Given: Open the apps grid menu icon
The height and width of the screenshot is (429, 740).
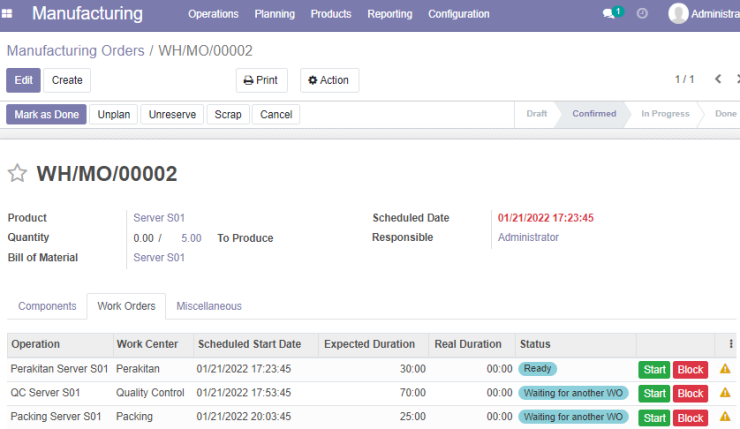Looking at the screenshot, I should (x=7, y=14).
